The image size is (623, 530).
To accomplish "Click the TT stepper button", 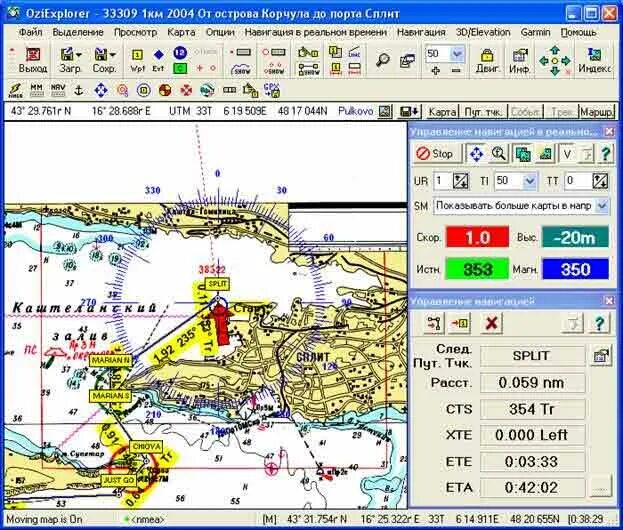I will pos(600,181).
